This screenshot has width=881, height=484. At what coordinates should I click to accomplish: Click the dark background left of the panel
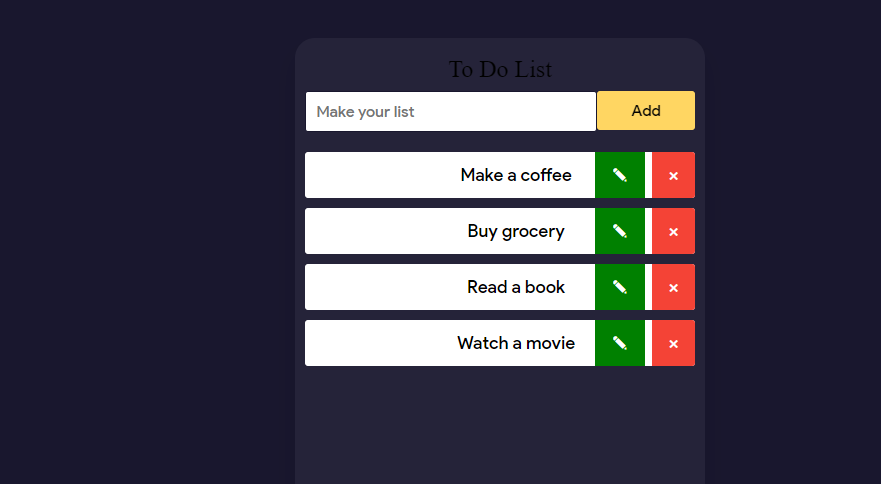150,250
